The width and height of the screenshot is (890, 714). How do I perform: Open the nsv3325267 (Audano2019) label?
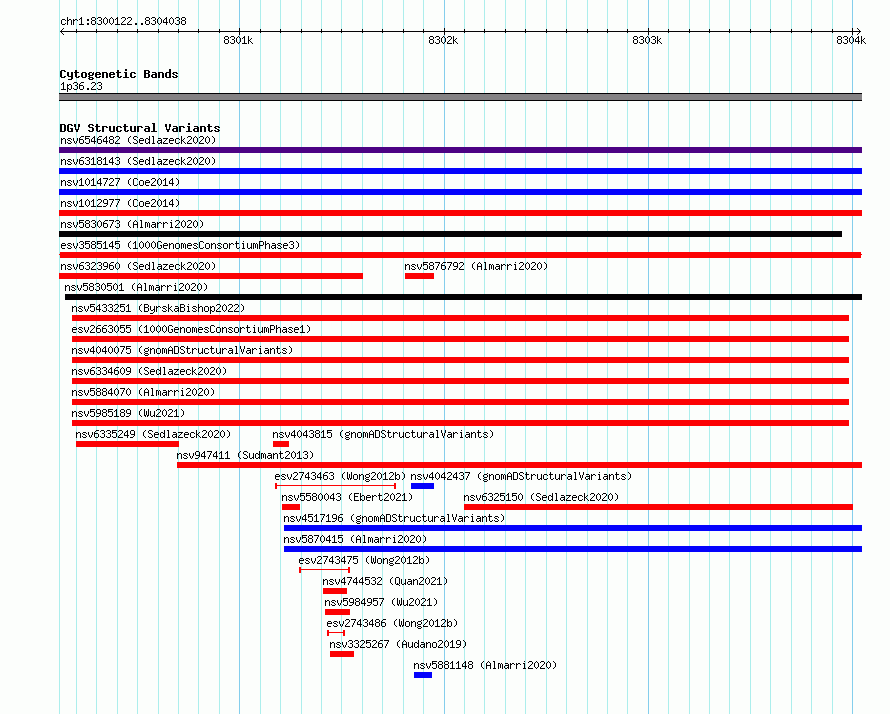398,644
